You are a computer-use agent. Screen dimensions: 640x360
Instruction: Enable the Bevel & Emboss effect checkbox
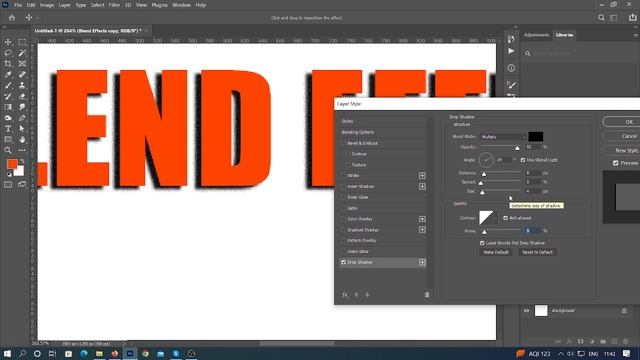coord(344,143)
